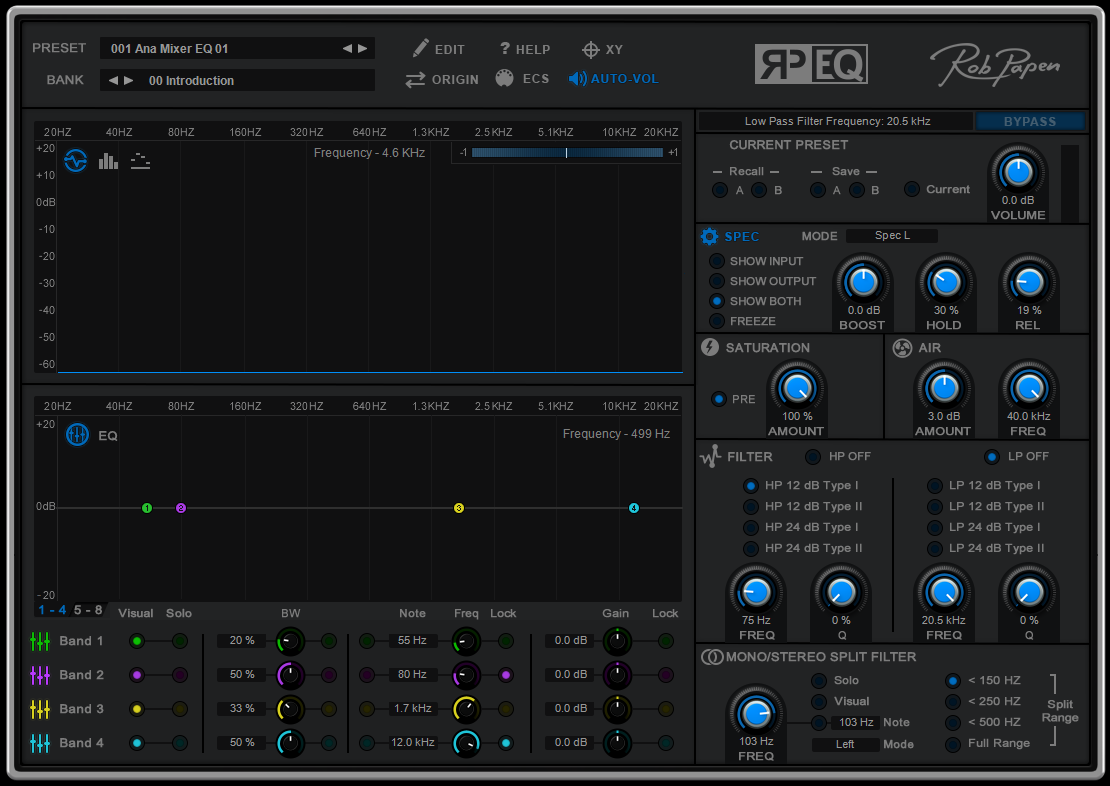Click the SATURATION lightning icon
The height and width of the screenshot is (786, 1110).
pos(710,347)
